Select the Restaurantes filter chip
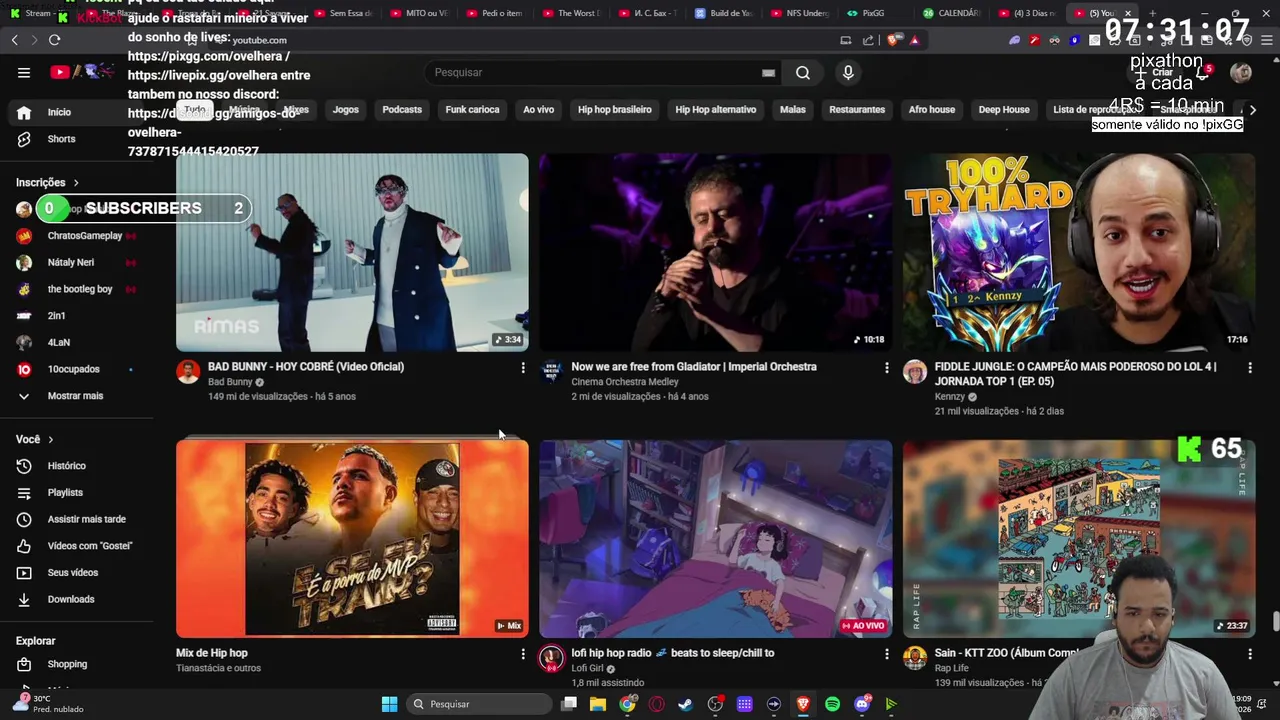 pyautogui.click(x=857, y=110)
